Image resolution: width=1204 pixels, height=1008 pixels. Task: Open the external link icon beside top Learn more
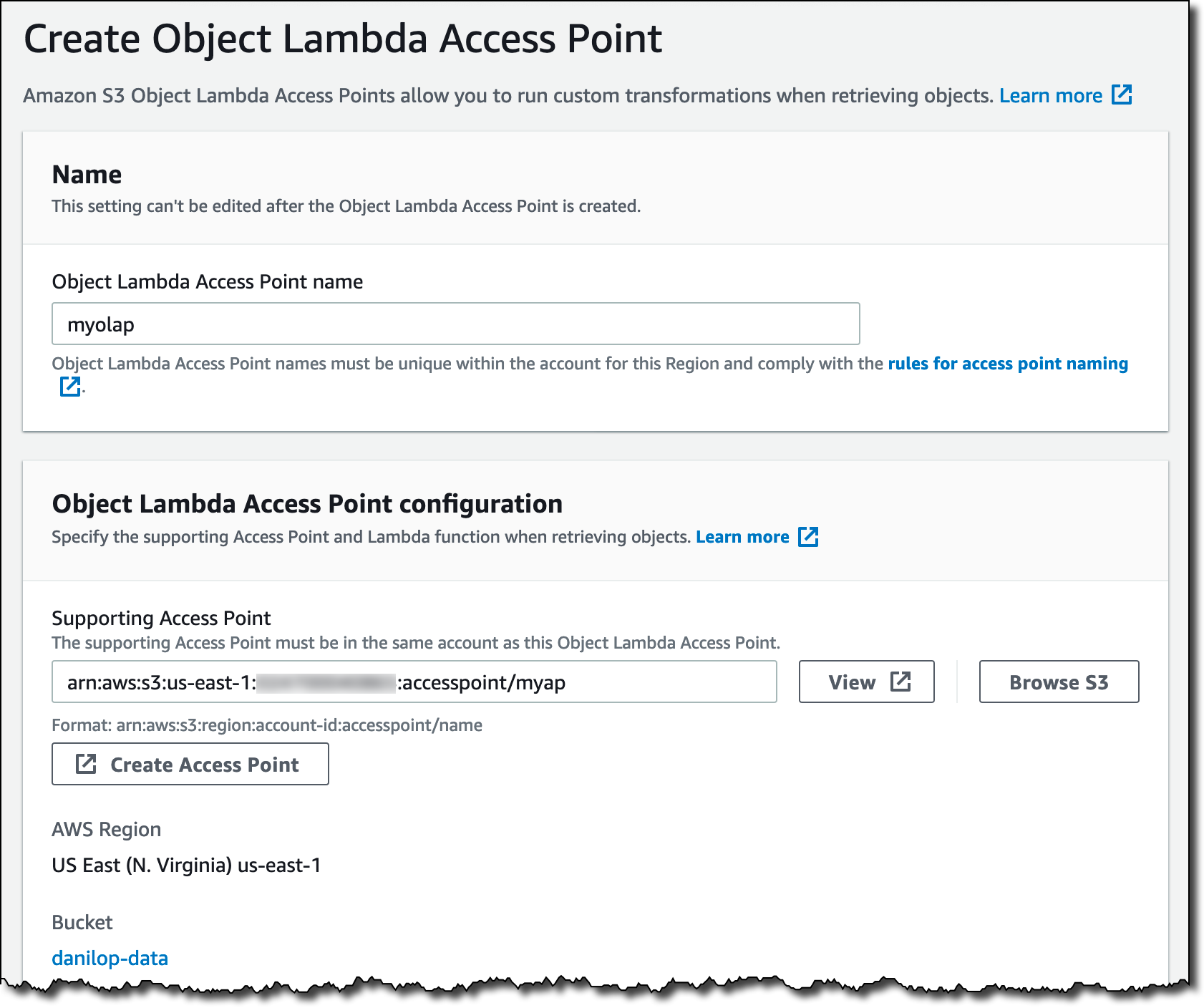tap(1122, 94)
